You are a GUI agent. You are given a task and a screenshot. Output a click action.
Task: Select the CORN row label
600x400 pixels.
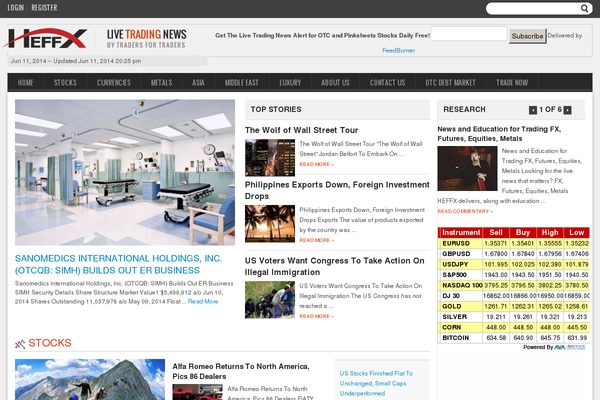pyautogui.click(x=452, y=328)
